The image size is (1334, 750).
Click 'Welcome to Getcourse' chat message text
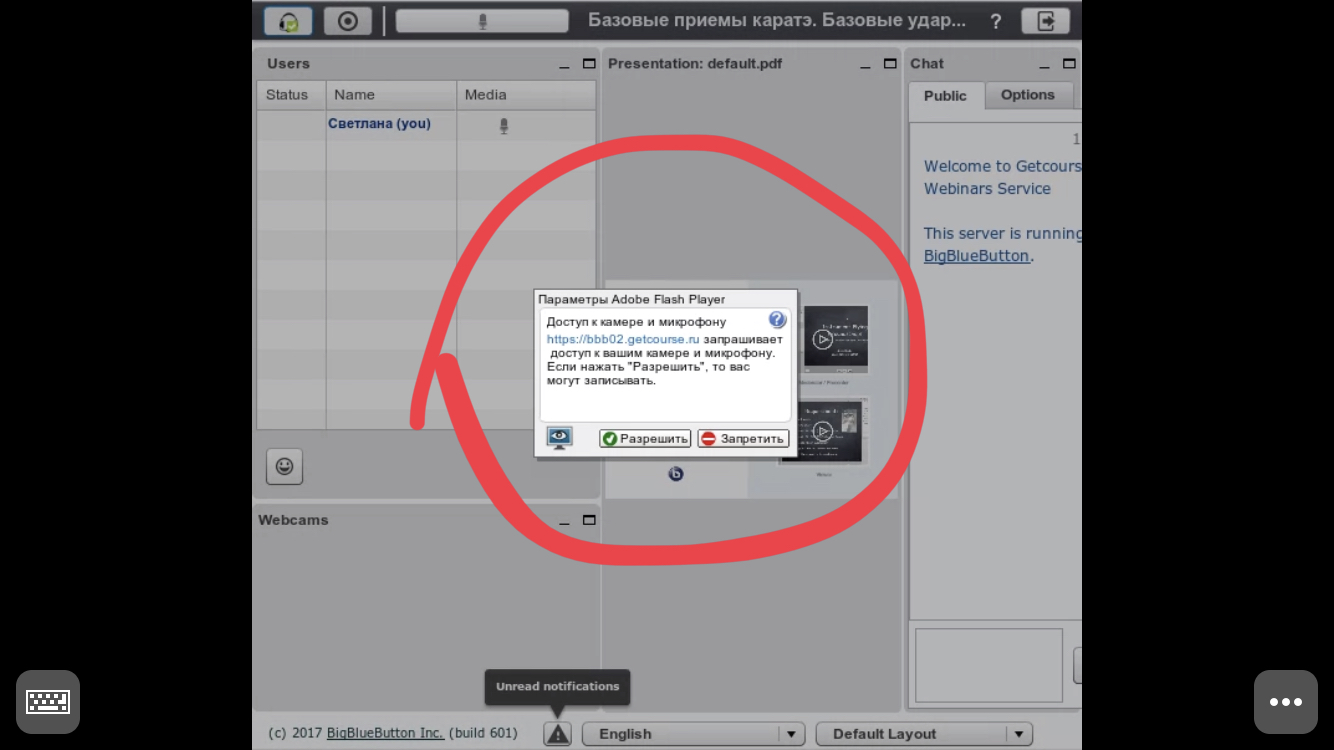coord(1002,166)
